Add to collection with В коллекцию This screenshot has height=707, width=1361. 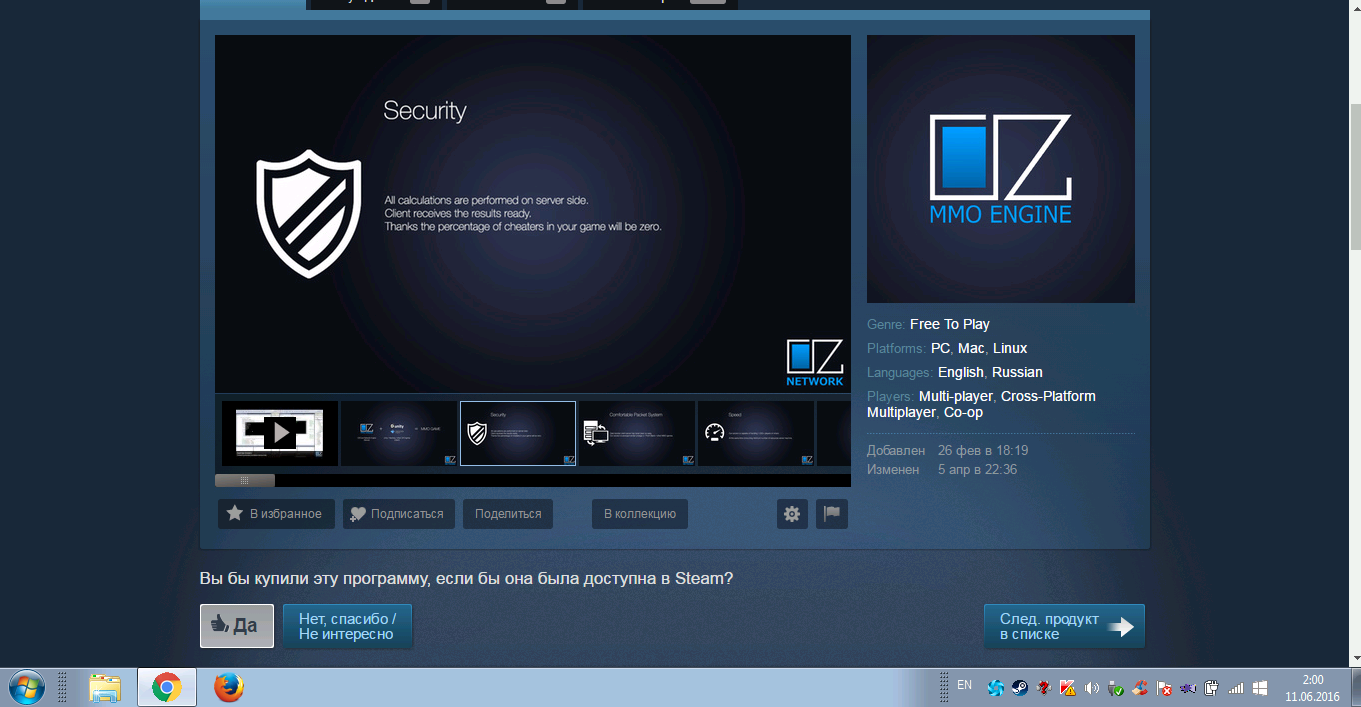(x=640, y=514)
